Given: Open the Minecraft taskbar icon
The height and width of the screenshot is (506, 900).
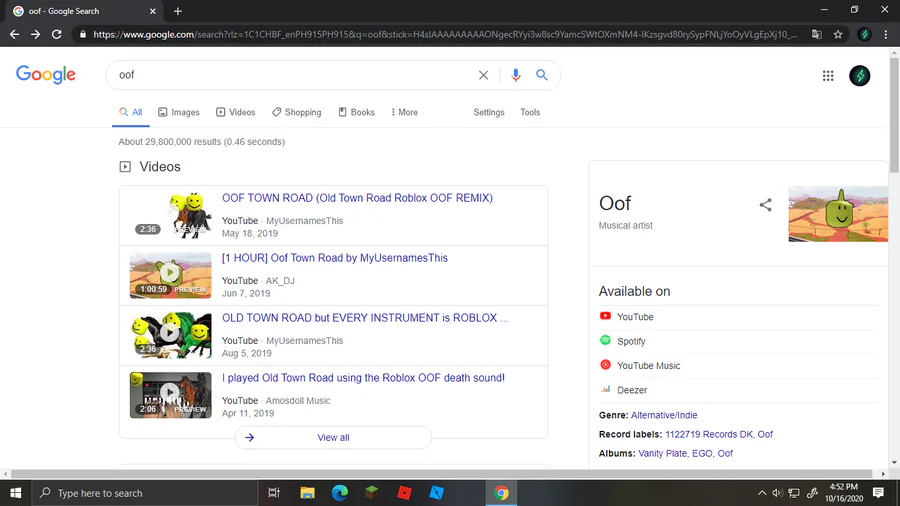Looking at the screenshot, I should coord(372,493).
